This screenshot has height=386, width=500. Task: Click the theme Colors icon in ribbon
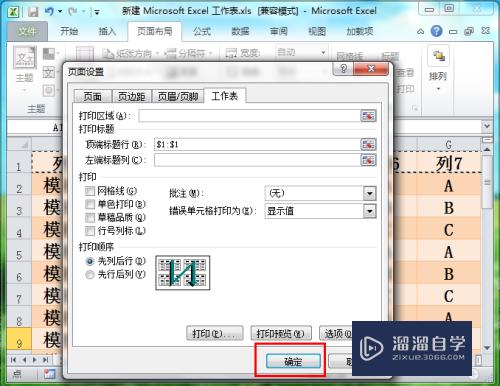(x=49, y=53)
